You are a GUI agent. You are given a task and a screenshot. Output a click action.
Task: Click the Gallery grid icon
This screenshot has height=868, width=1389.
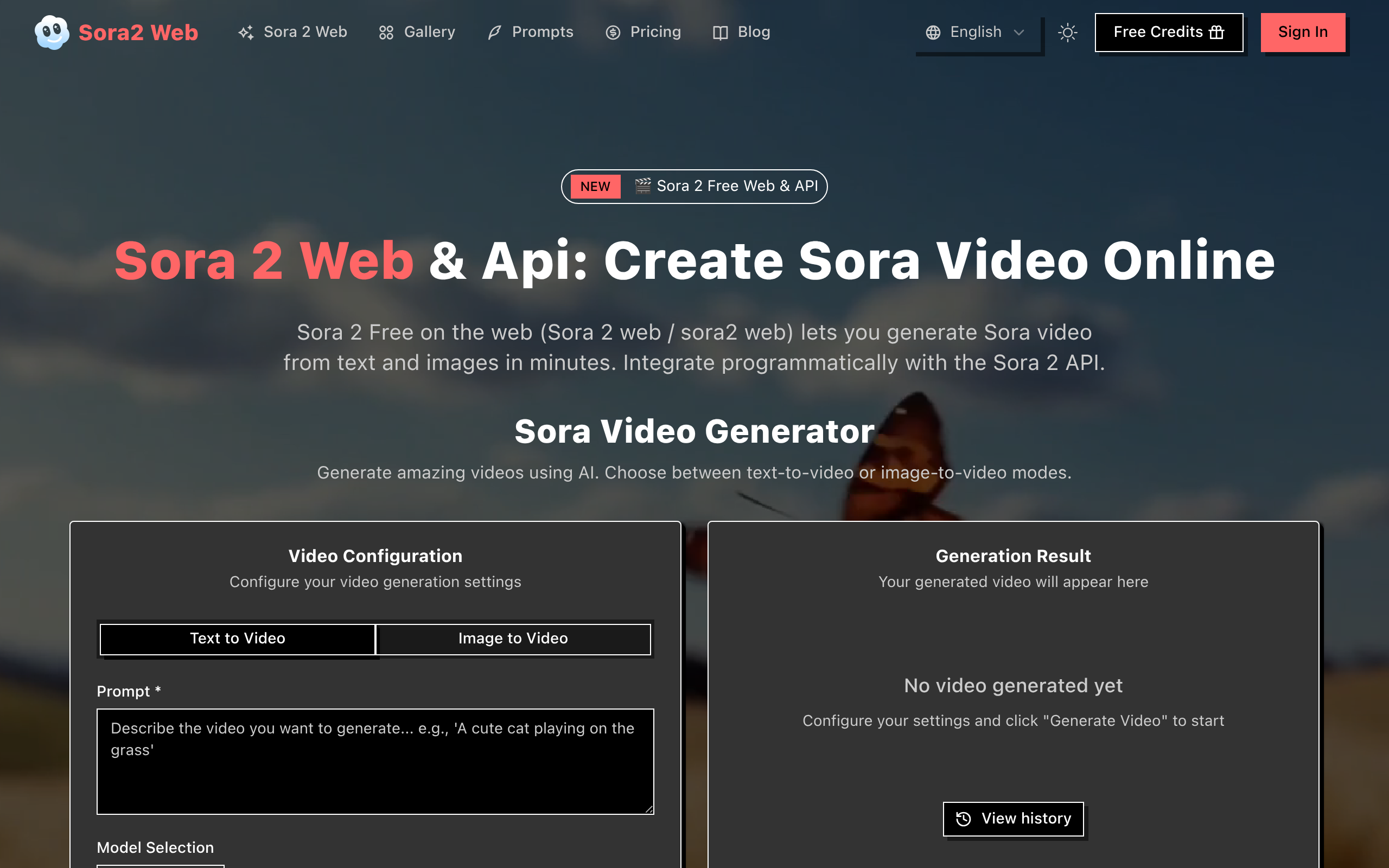point(386,33)
